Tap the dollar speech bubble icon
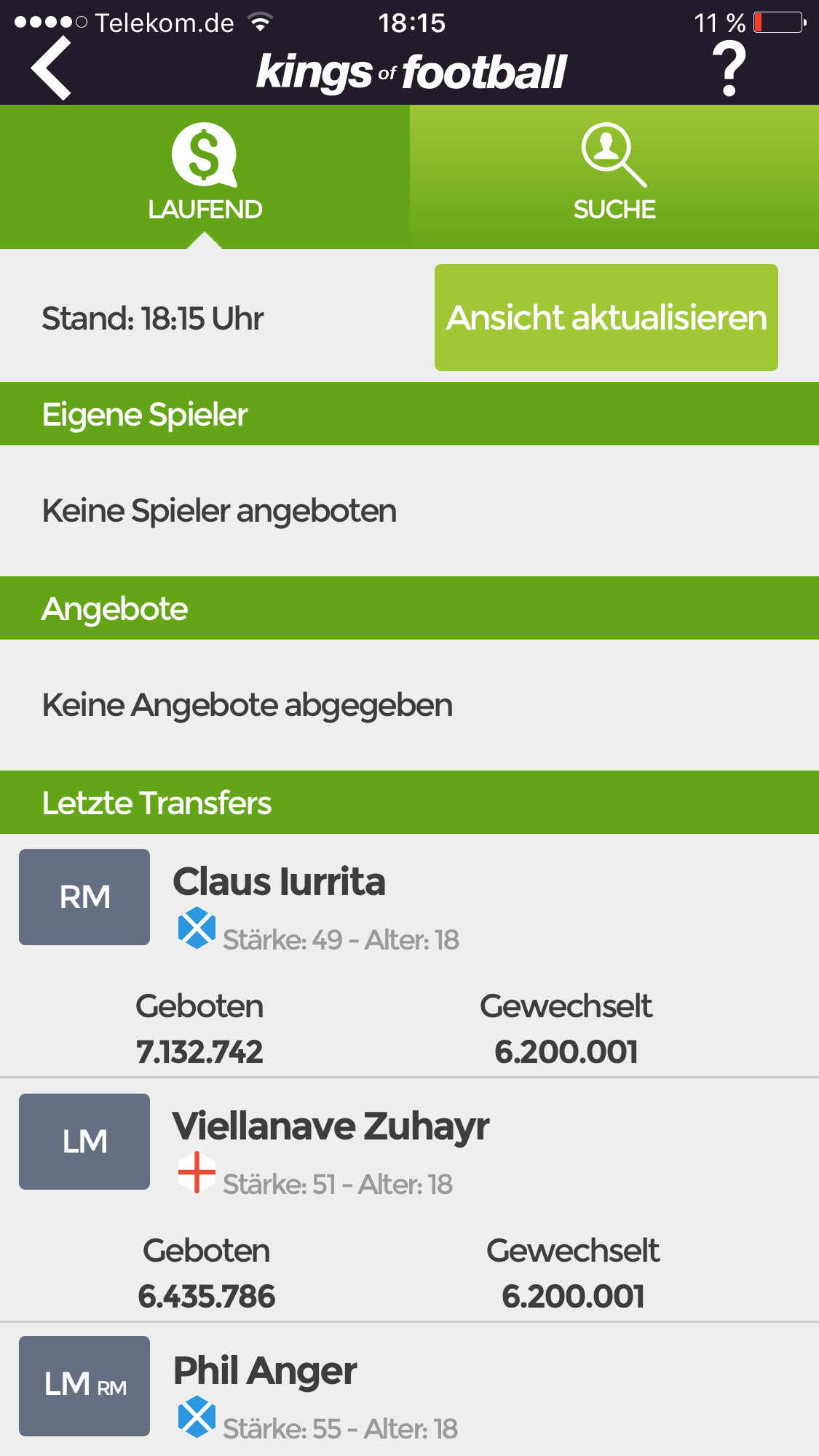The height and width of the screenshot is (1456, 819). (x=205, y=154)
